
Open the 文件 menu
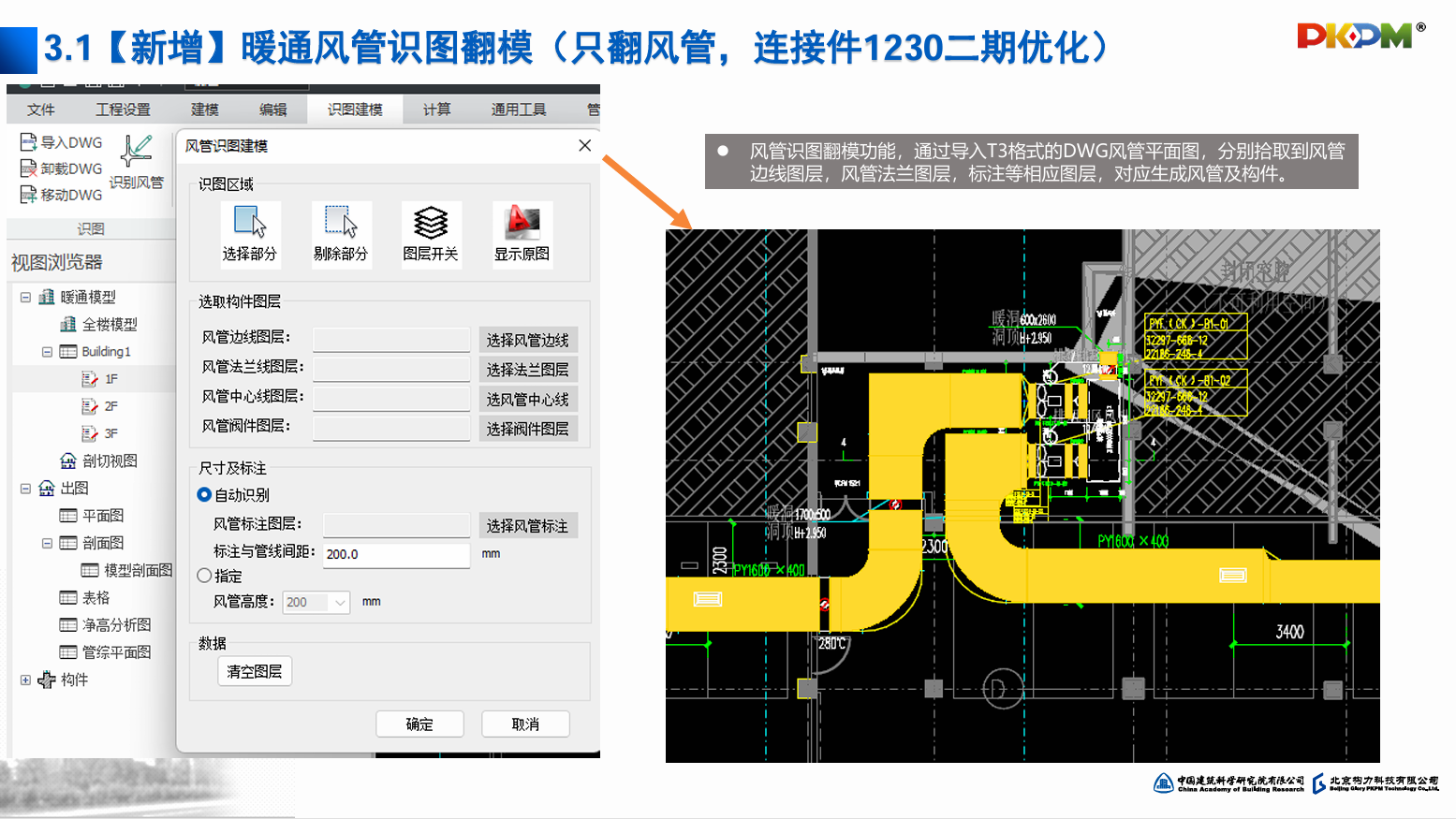coord(41,110)
